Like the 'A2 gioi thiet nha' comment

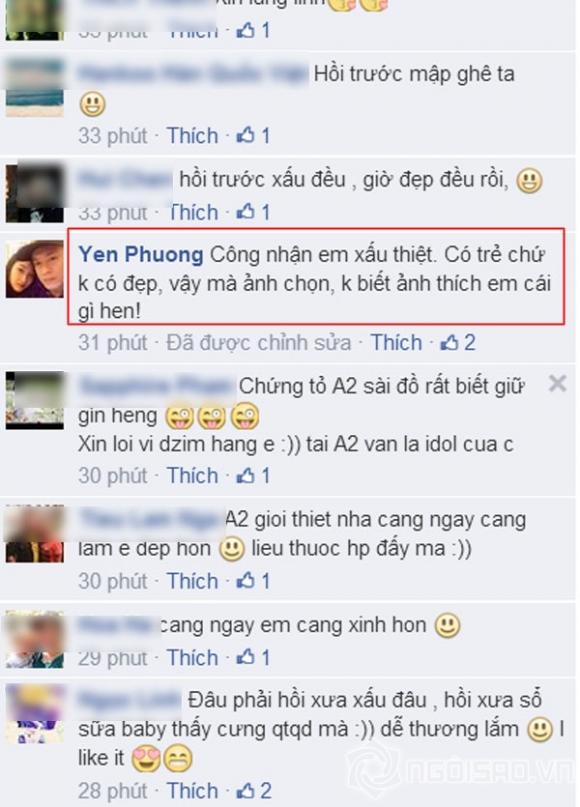click(192, 581)
